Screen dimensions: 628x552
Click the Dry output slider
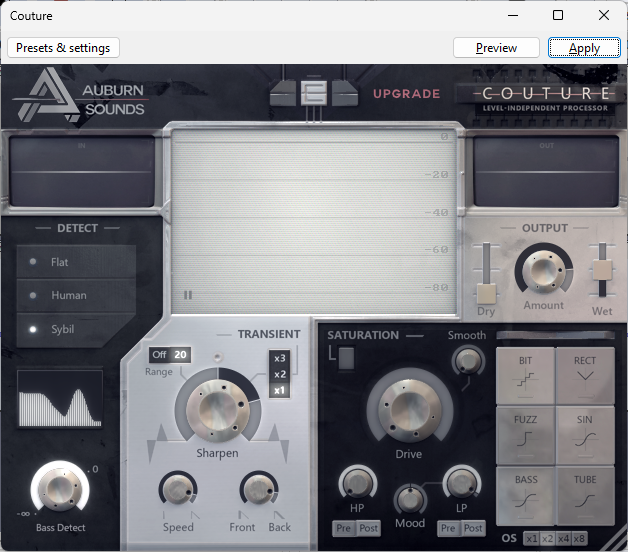[x=486, y=292]
